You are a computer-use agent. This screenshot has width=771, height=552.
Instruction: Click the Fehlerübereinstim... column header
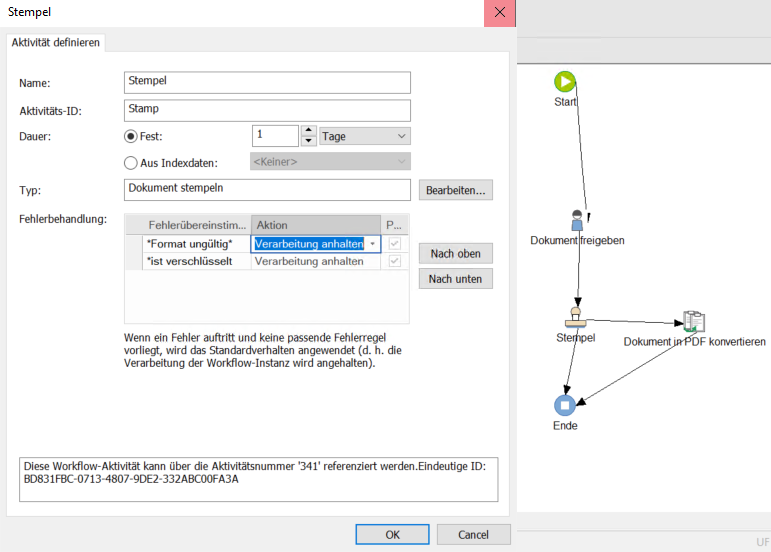tap(197, 225)
